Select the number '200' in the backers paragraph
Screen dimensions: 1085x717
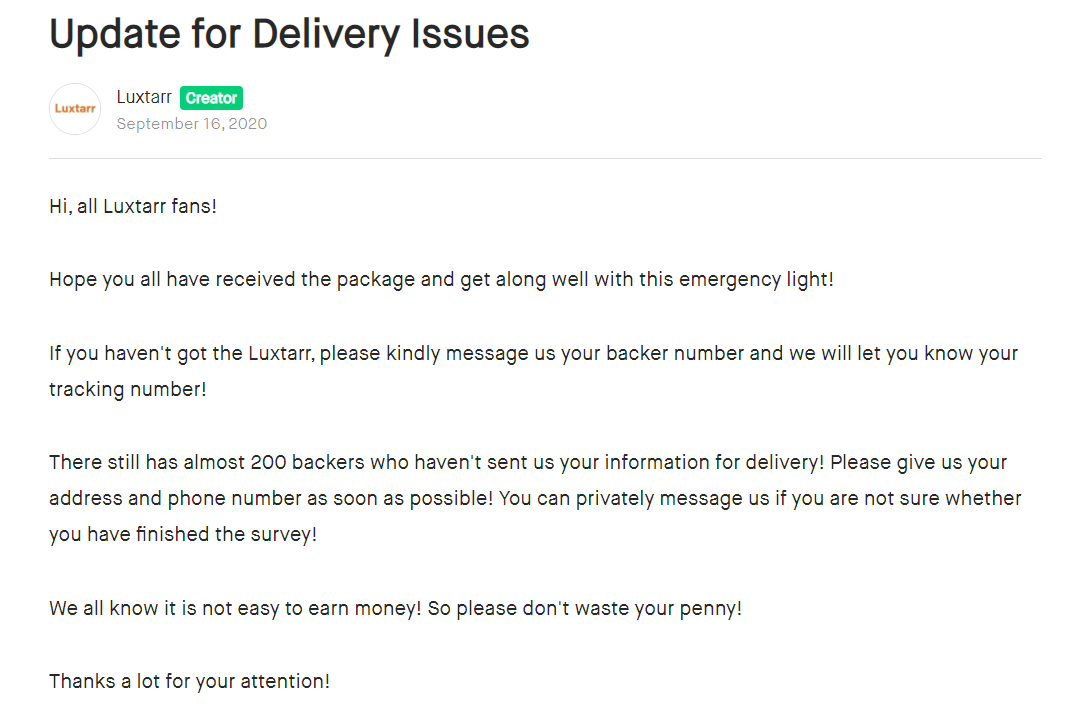click(x=268, y=462)
